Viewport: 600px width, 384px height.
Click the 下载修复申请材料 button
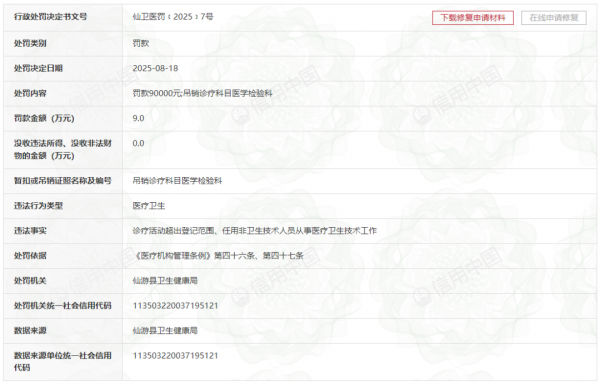coord(473,18)
